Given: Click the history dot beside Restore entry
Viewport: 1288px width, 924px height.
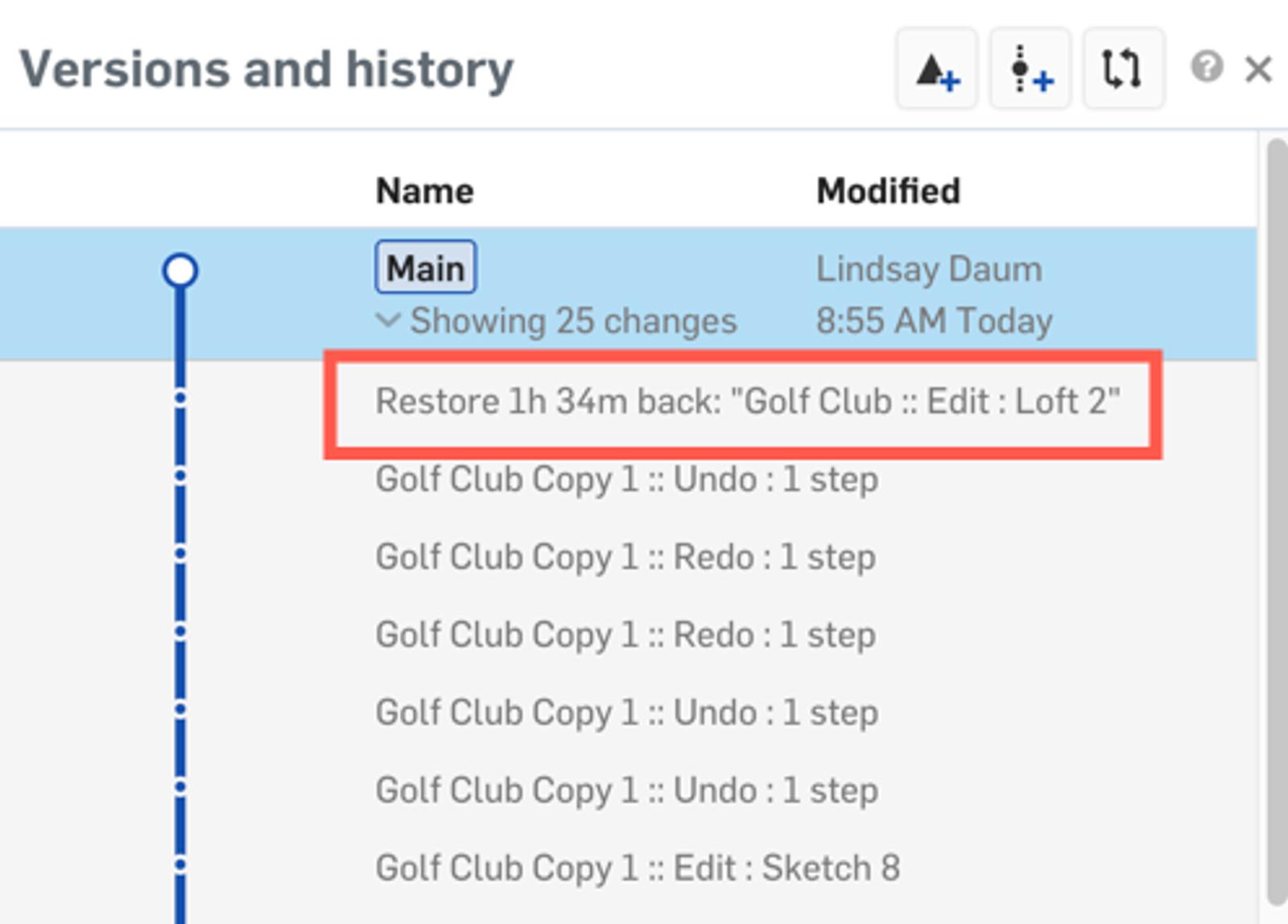Looking at the screenshot, I should 180,398.
